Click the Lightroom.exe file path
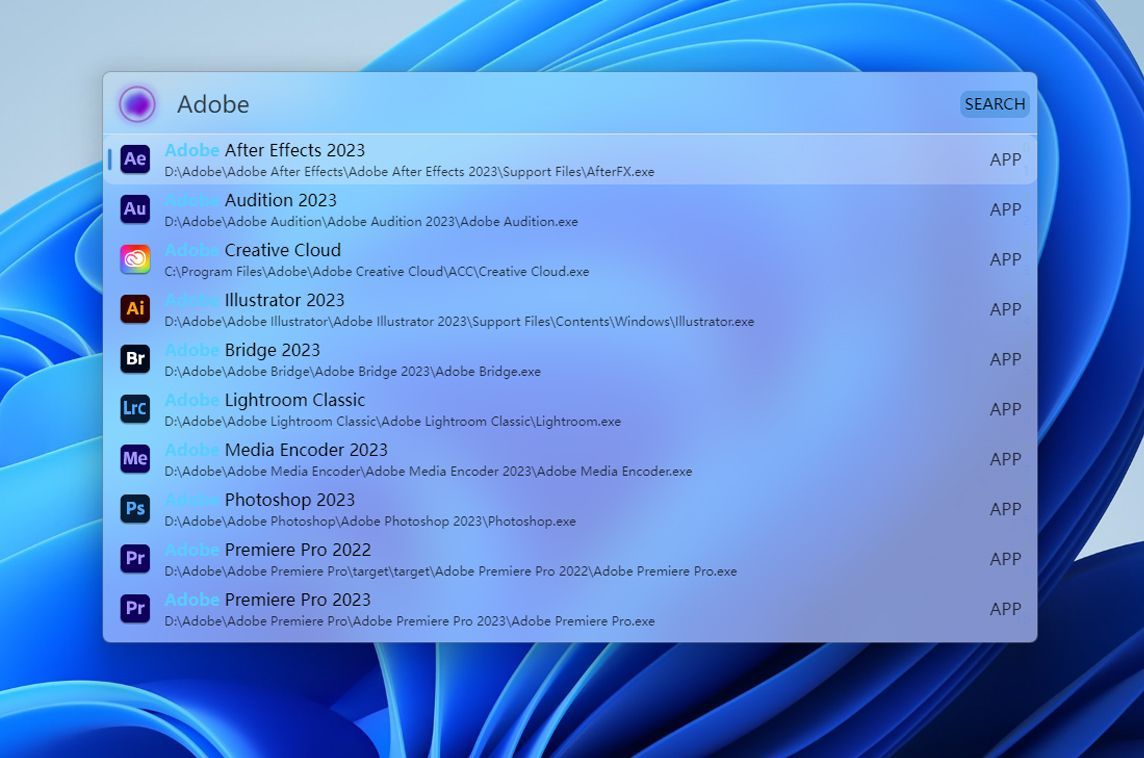The width and height of the screenshot is (1144, 758). 393,422
